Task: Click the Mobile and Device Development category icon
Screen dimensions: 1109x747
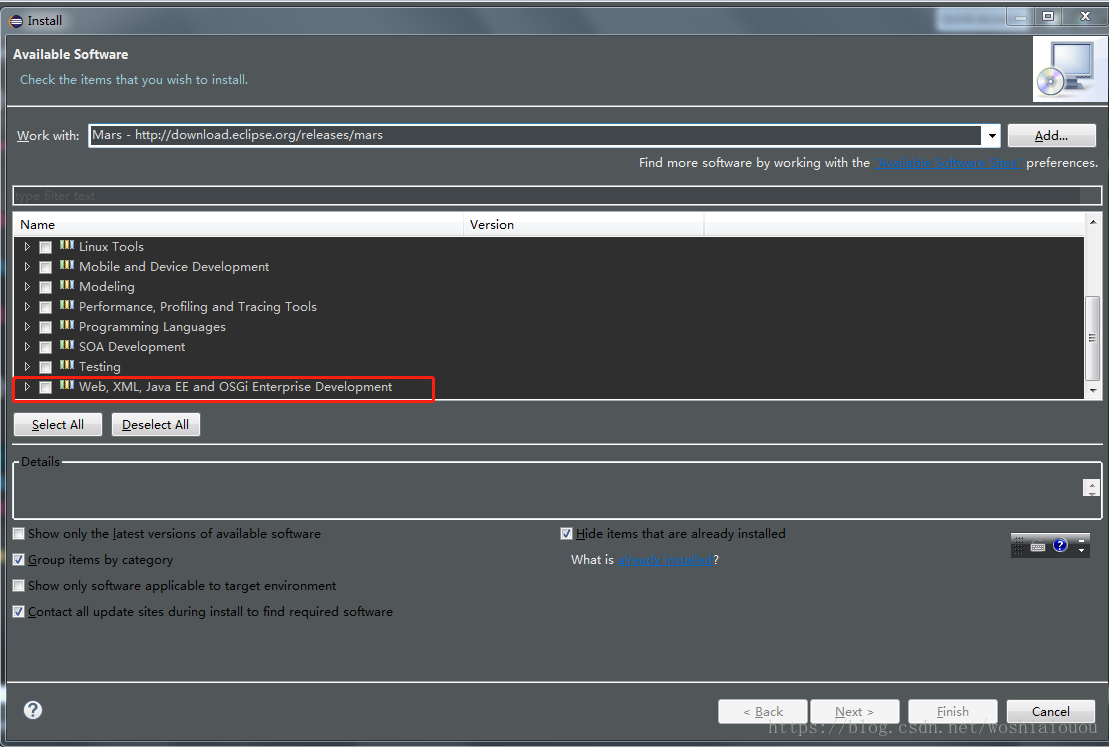Action: [x=67, y=265]
